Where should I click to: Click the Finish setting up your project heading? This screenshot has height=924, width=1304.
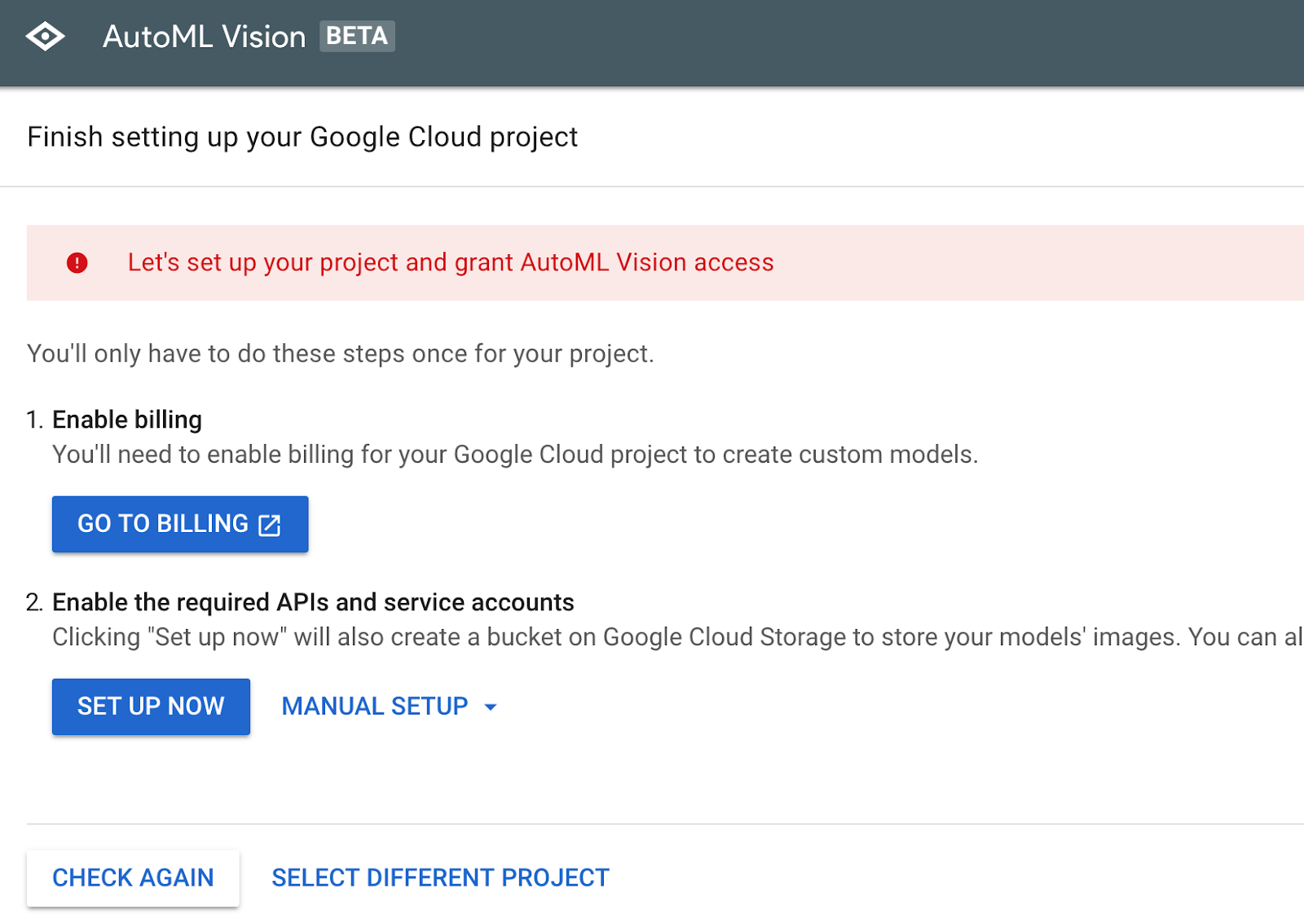302,137
